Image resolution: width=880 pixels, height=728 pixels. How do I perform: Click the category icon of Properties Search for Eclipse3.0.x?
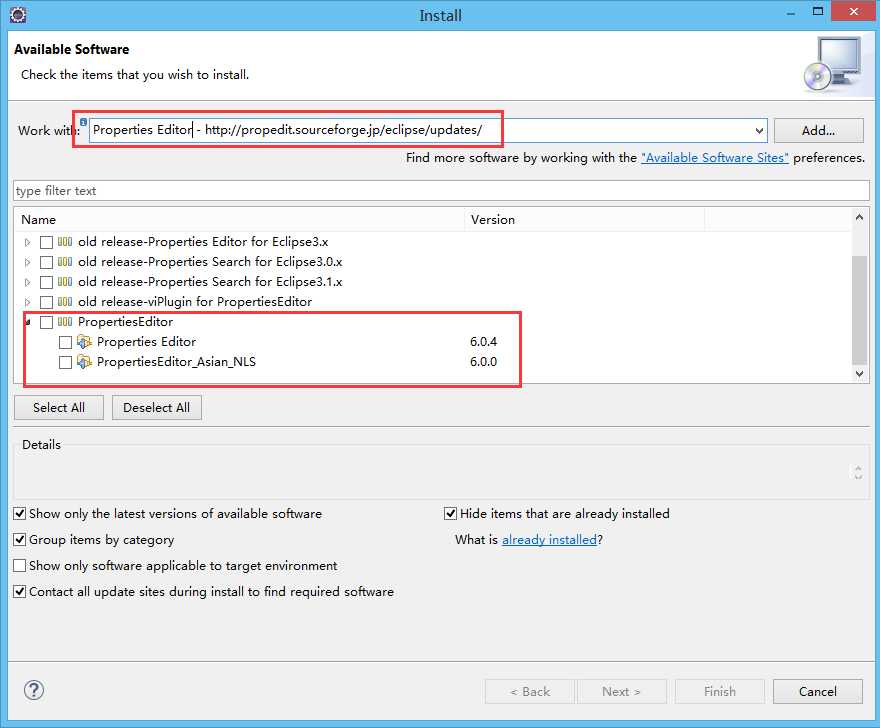(65, 262)
